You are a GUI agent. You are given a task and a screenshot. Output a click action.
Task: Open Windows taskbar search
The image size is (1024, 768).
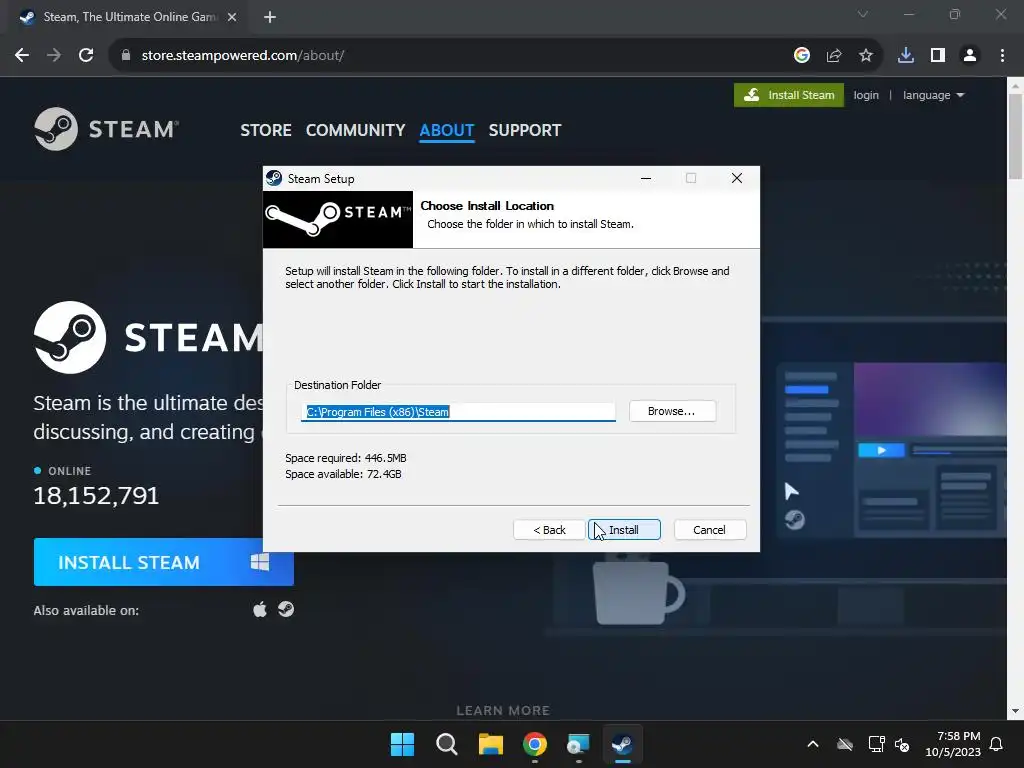pyautogui.click(x=447, y=744)
